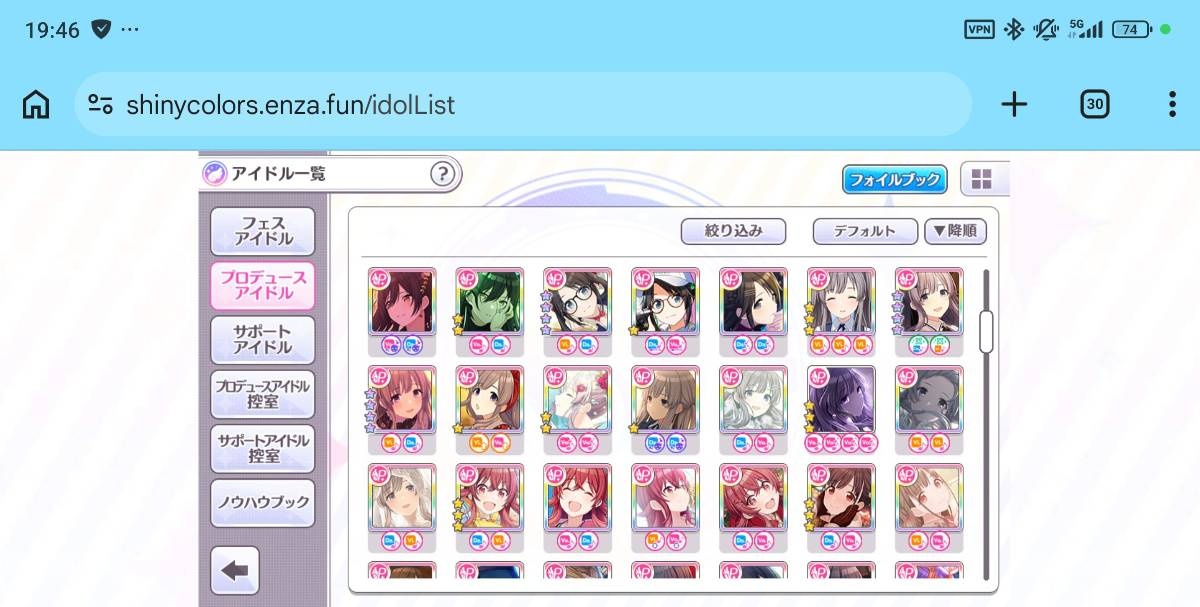The width and height of the screenshot is (1200, 607).
Task: Click the idol list scrollbar handle
Action: tap(986, 331)
